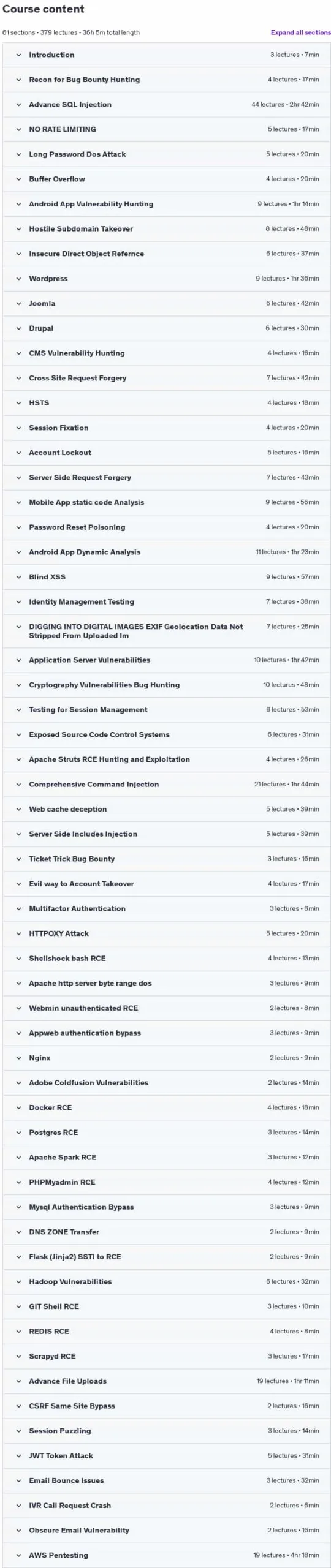Click the chevron next to HSTS
This screenshot has height=1568, width=331.
[18, 403]
